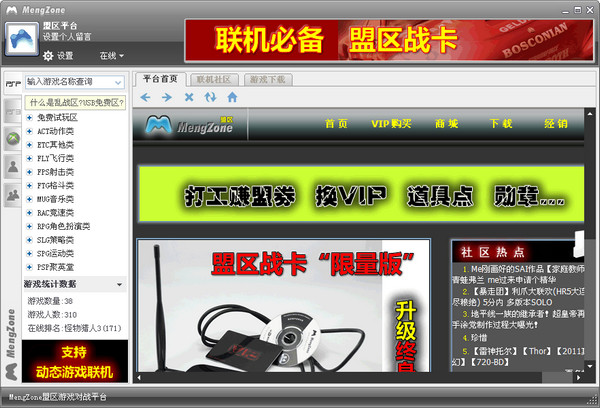Expand FTG格斗类 category
The height and width of the screenshot is (408, 600).
click(29, 185)
